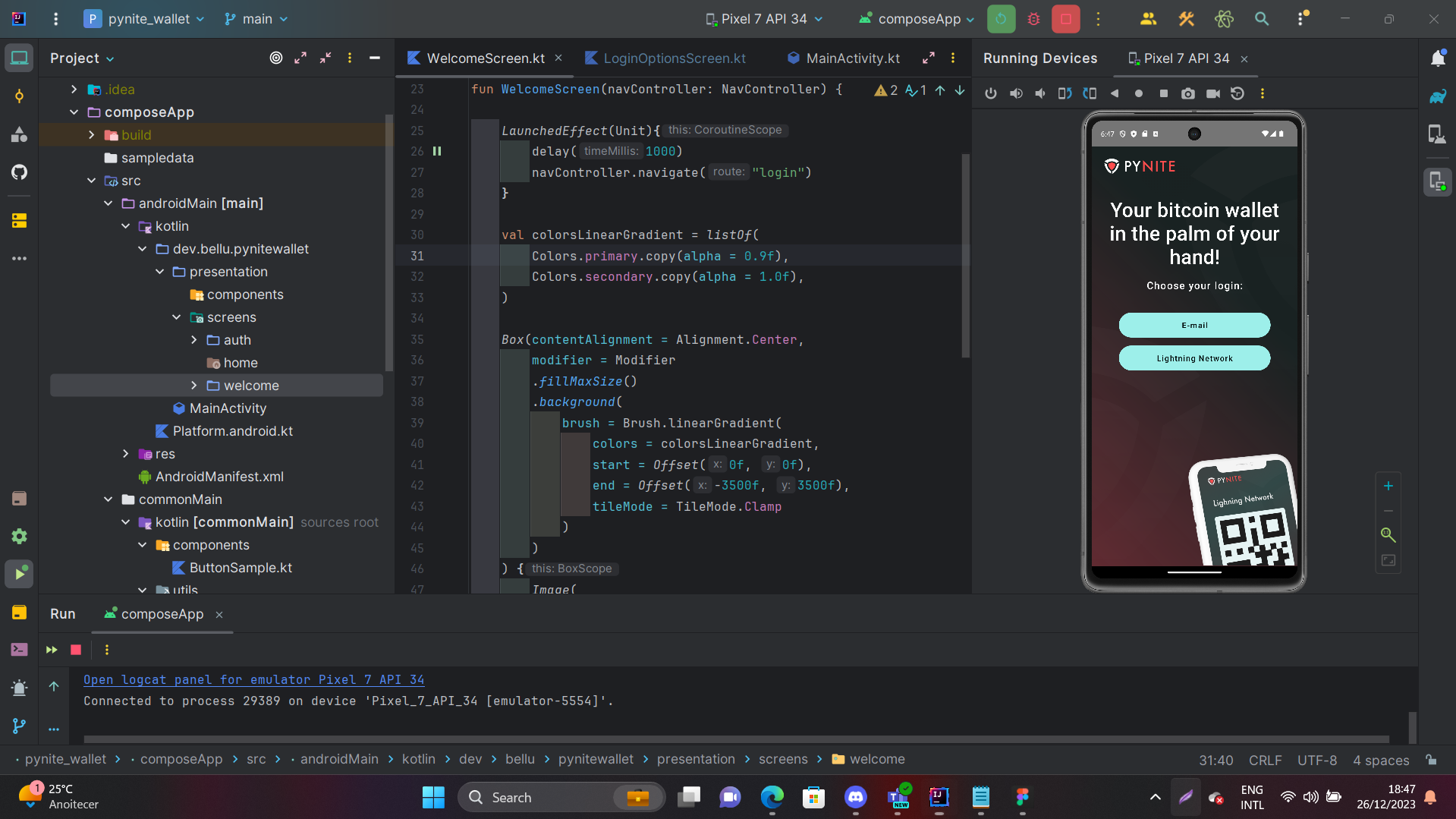This screenshot has height=819, width=1456.
Task: Toggle the Project tool window button
Action: point(19,58)
